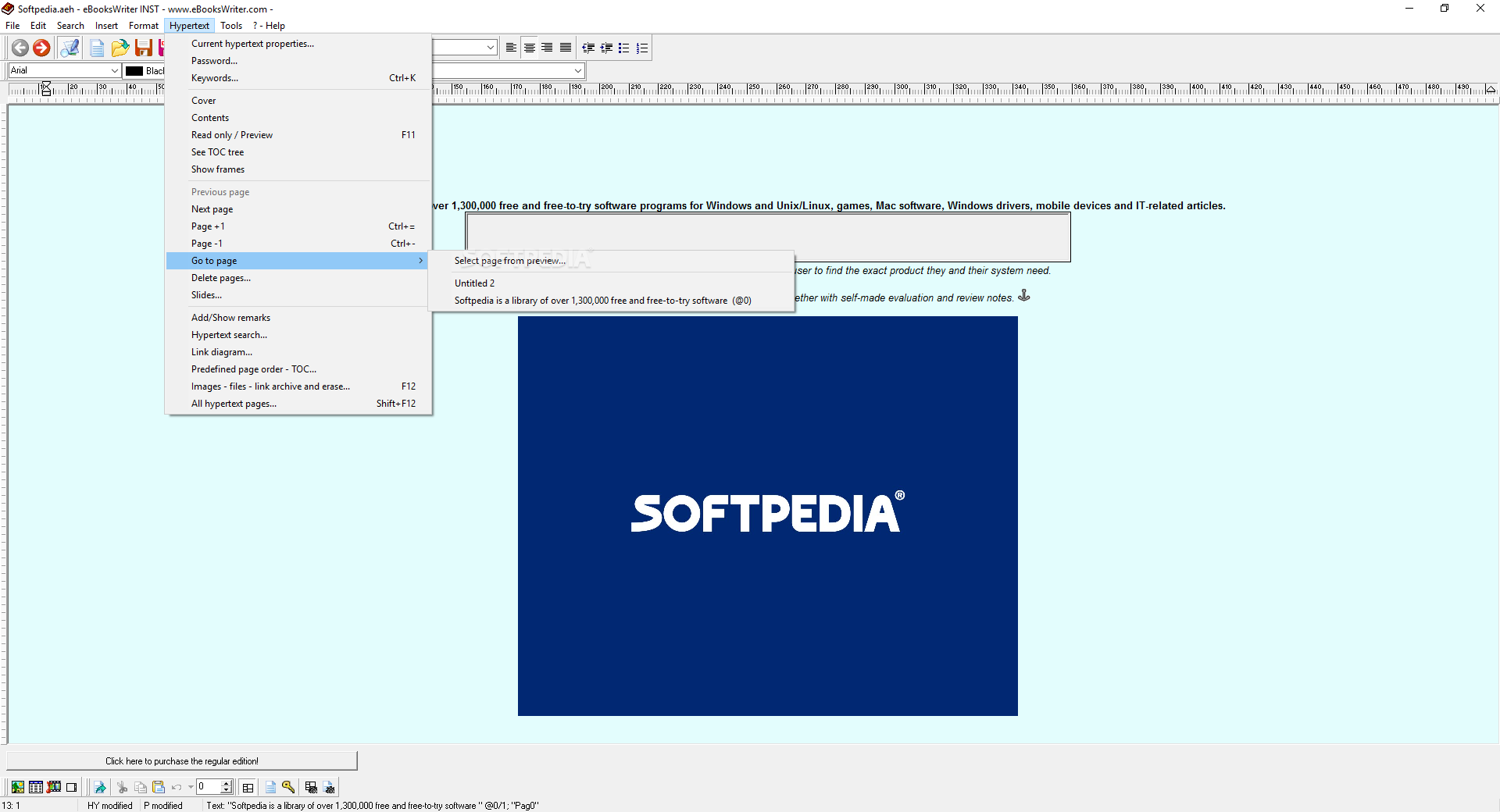This screenshot has height=812, width=1500.
Task: Increment the bottom toolbar number spinner
Action: coord(227,783)
